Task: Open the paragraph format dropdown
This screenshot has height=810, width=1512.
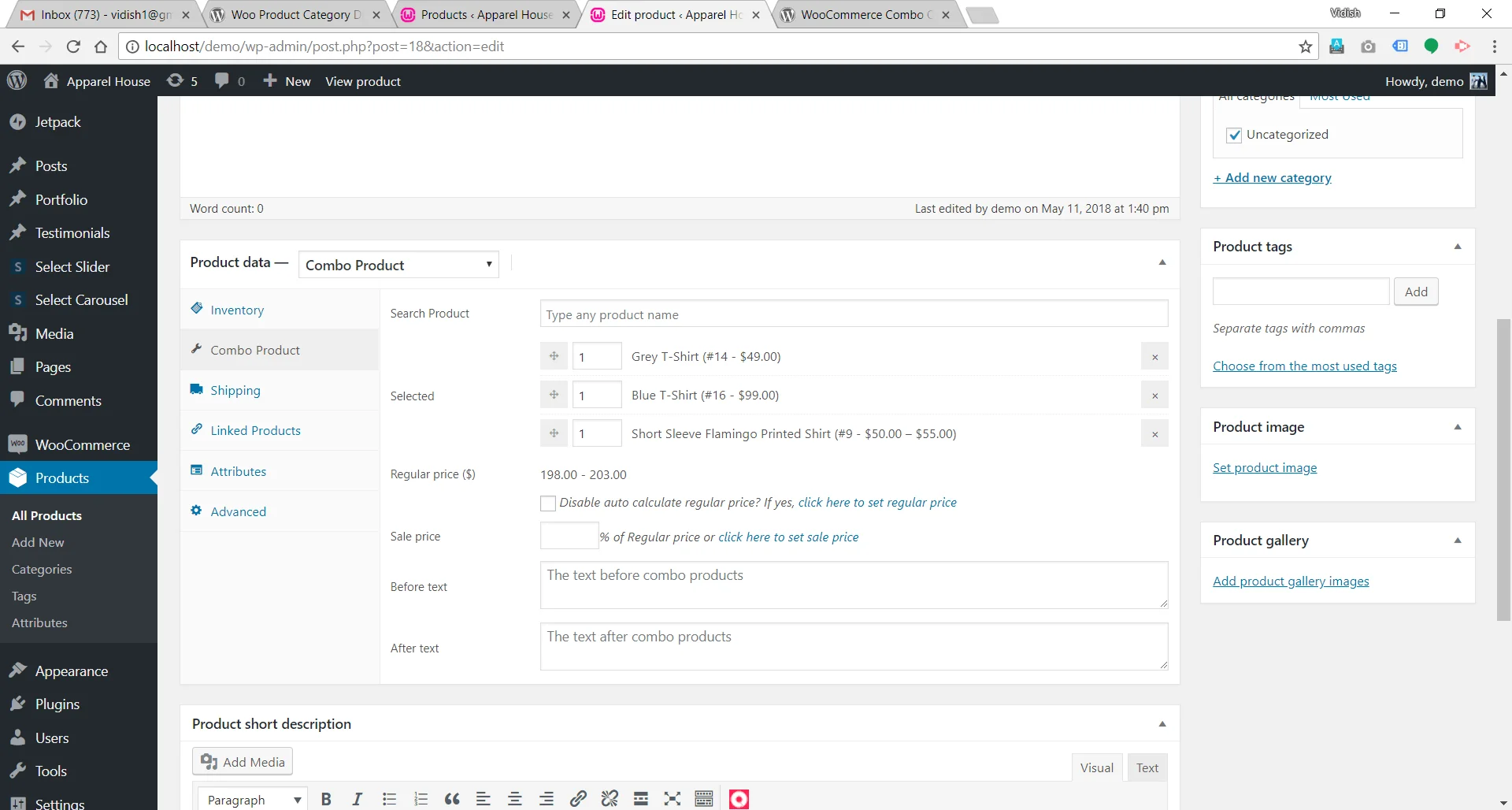Action: click(252, 799)
